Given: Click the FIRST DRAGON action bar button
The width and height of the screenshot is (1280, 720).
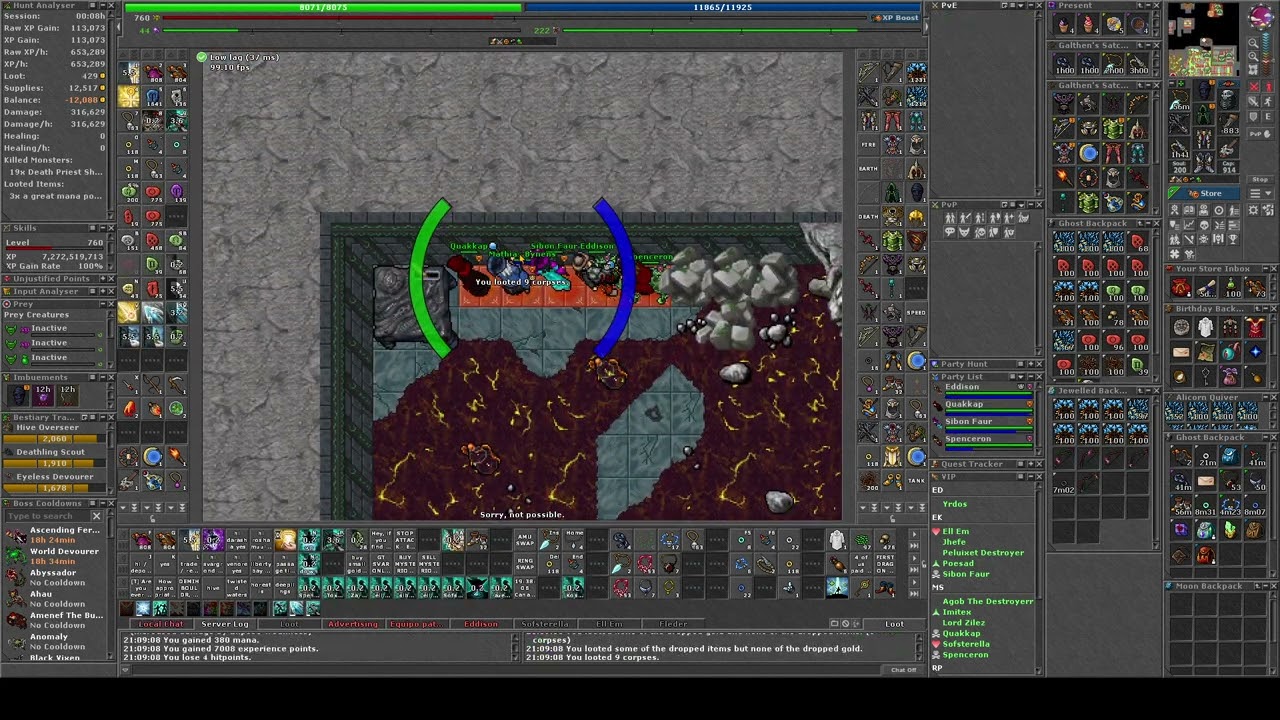Looking at the screenshot, I should coord(885,563).
